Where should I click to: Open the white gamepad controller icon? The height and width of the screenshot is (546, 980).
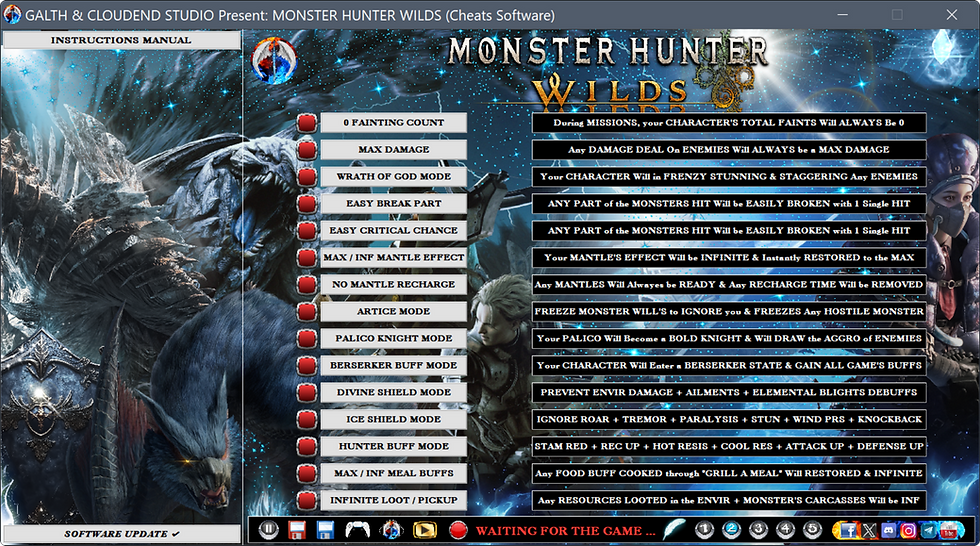(358, 530)
